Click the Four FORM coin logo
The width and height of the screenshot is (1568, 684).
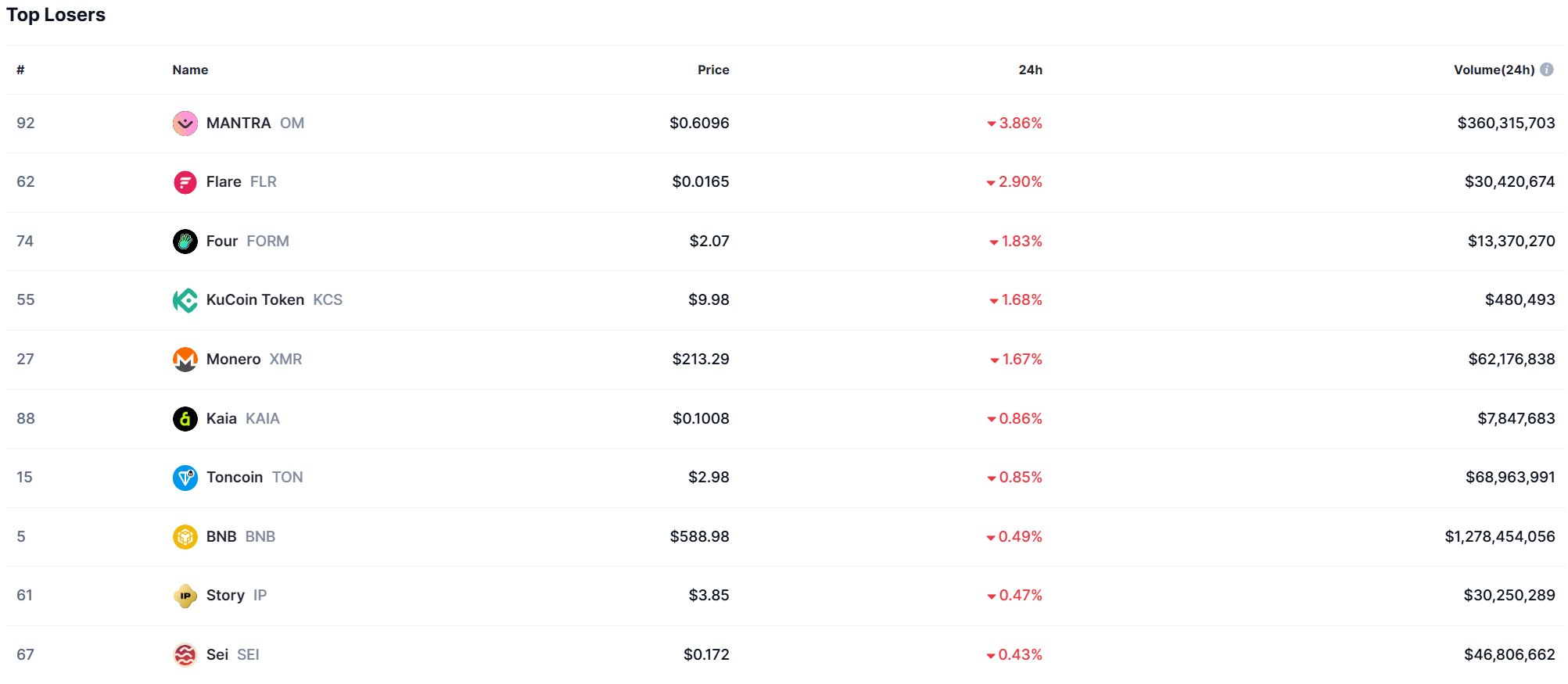coord(185,242)
